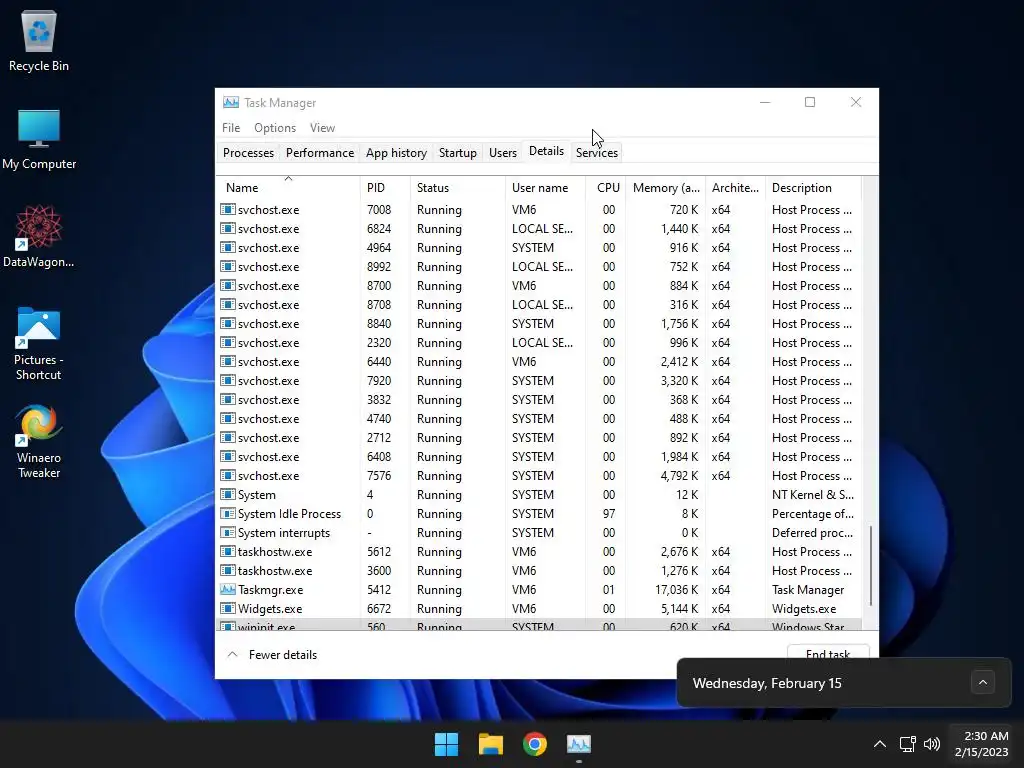Image resolution: width=1024 pixels, height=768 pixels.
Task: Select the System Idle Process icon
Action: (x=228, y=514)
